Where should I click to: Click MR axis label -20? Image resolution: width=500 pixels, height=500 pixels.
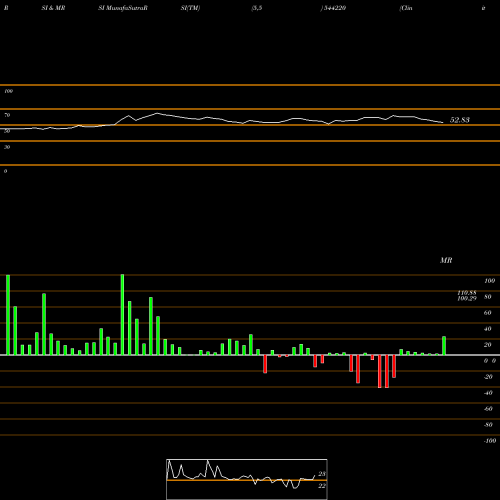click(x=488, y=377)
